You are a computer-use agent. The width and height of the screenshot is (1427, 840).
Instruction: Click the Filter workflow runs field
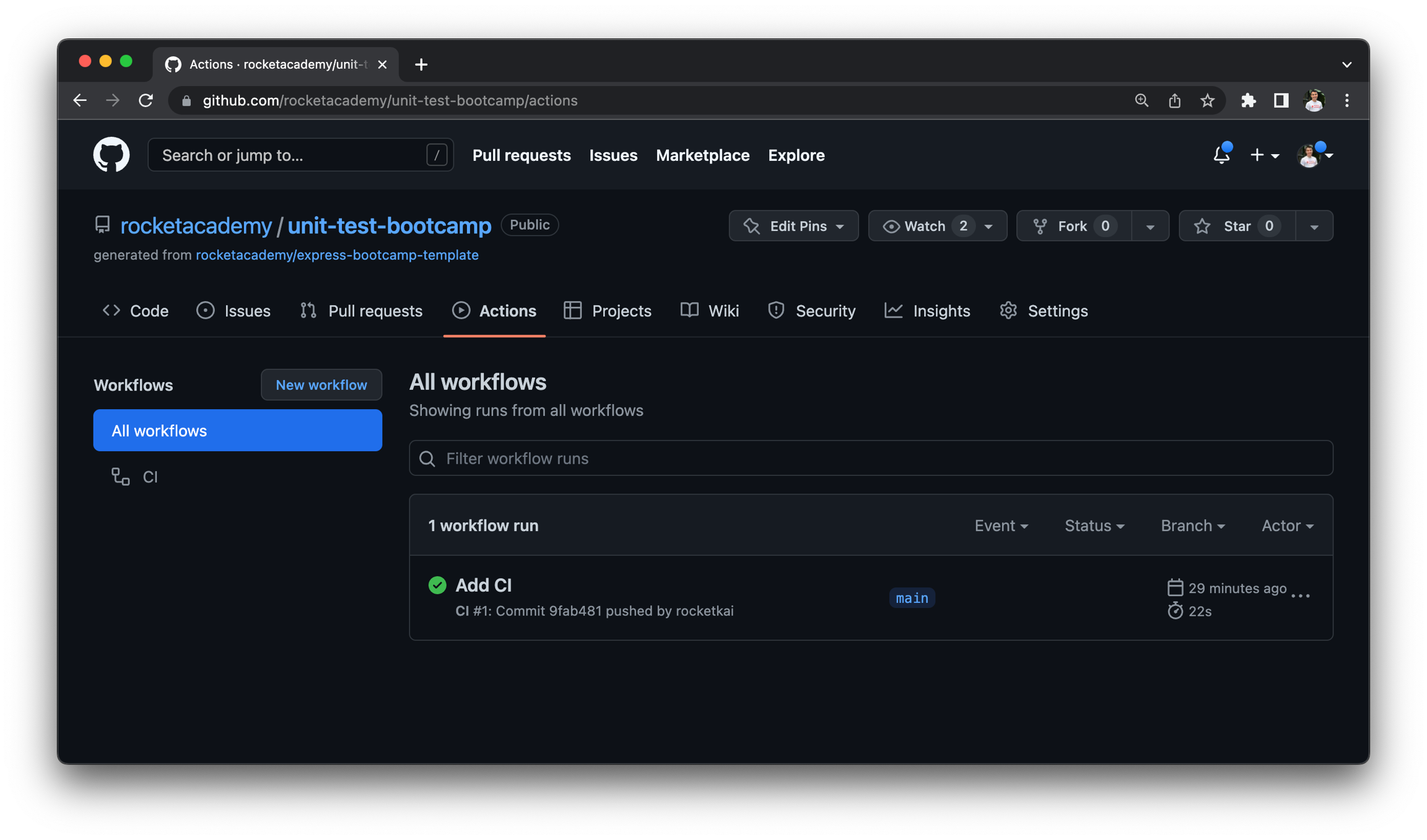click(x=870, y=458)
